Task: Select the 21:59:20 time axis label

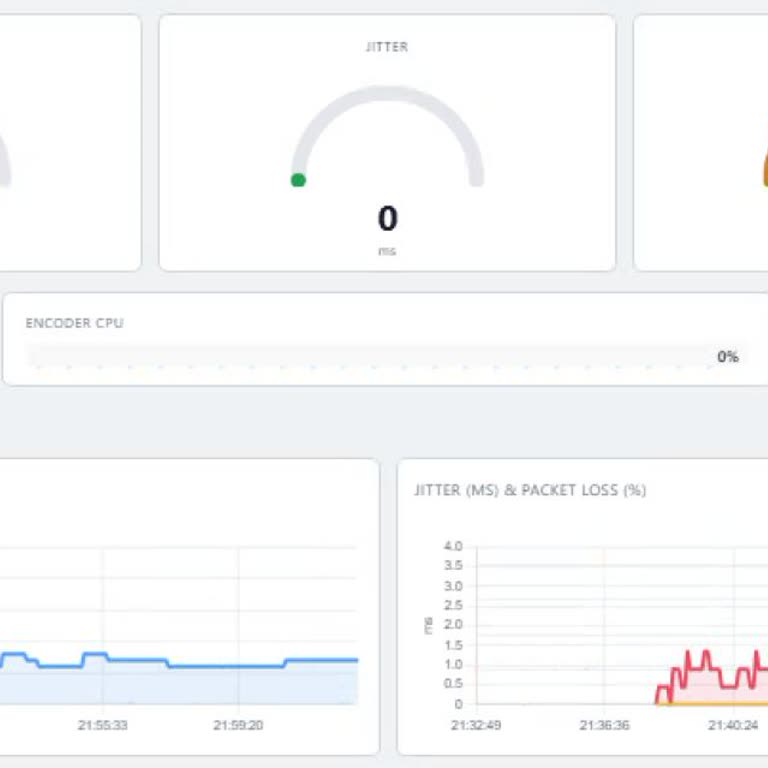Action: 239,725
